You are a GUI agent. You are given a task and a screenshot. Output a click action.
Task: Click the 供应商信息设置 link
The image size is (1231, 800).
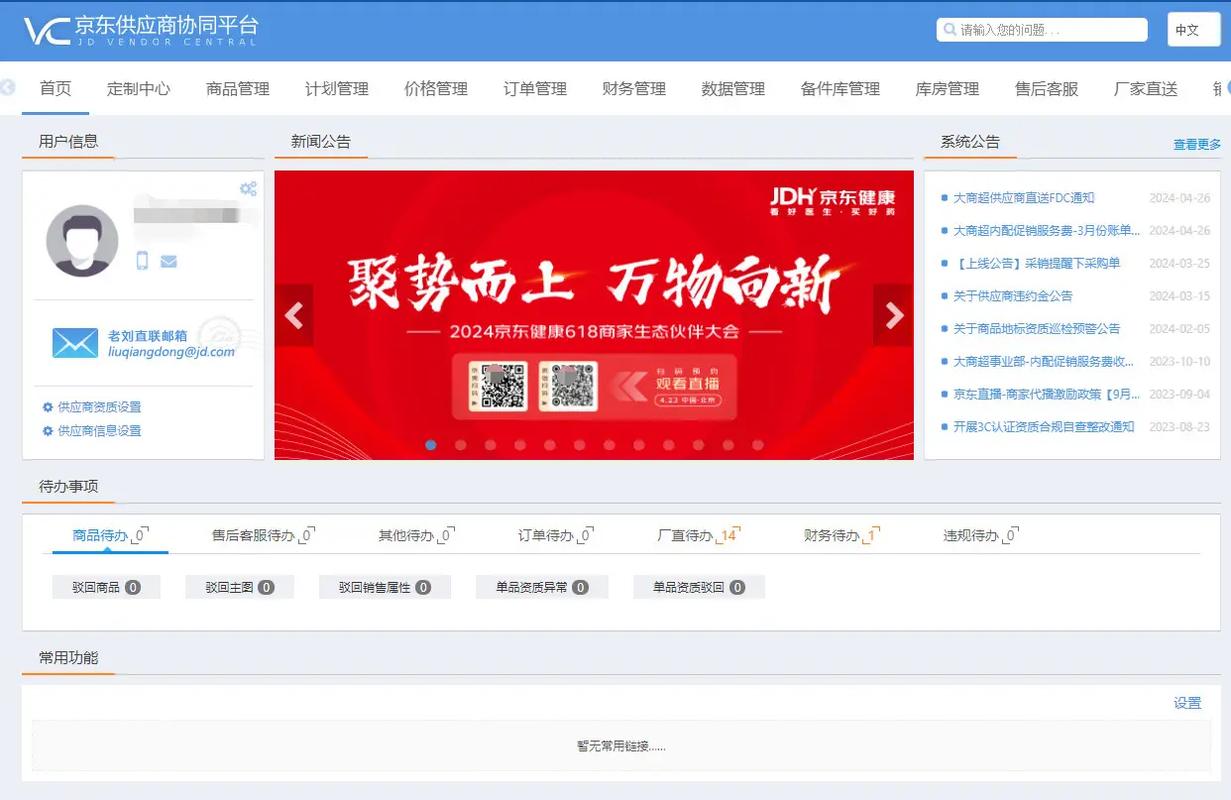99,431
